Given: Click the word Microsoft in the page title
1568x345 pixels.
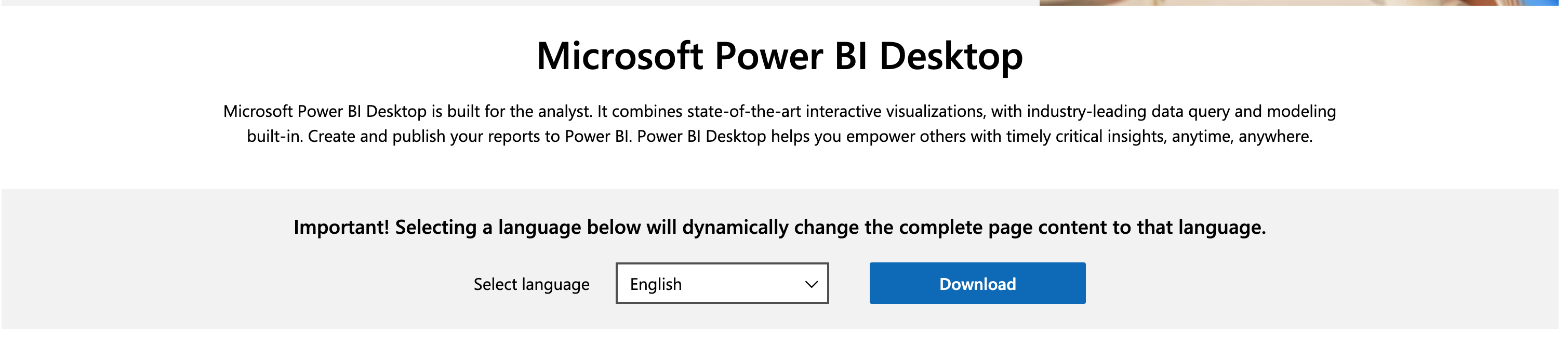Looking at the screenshot, I should (620, 57).
